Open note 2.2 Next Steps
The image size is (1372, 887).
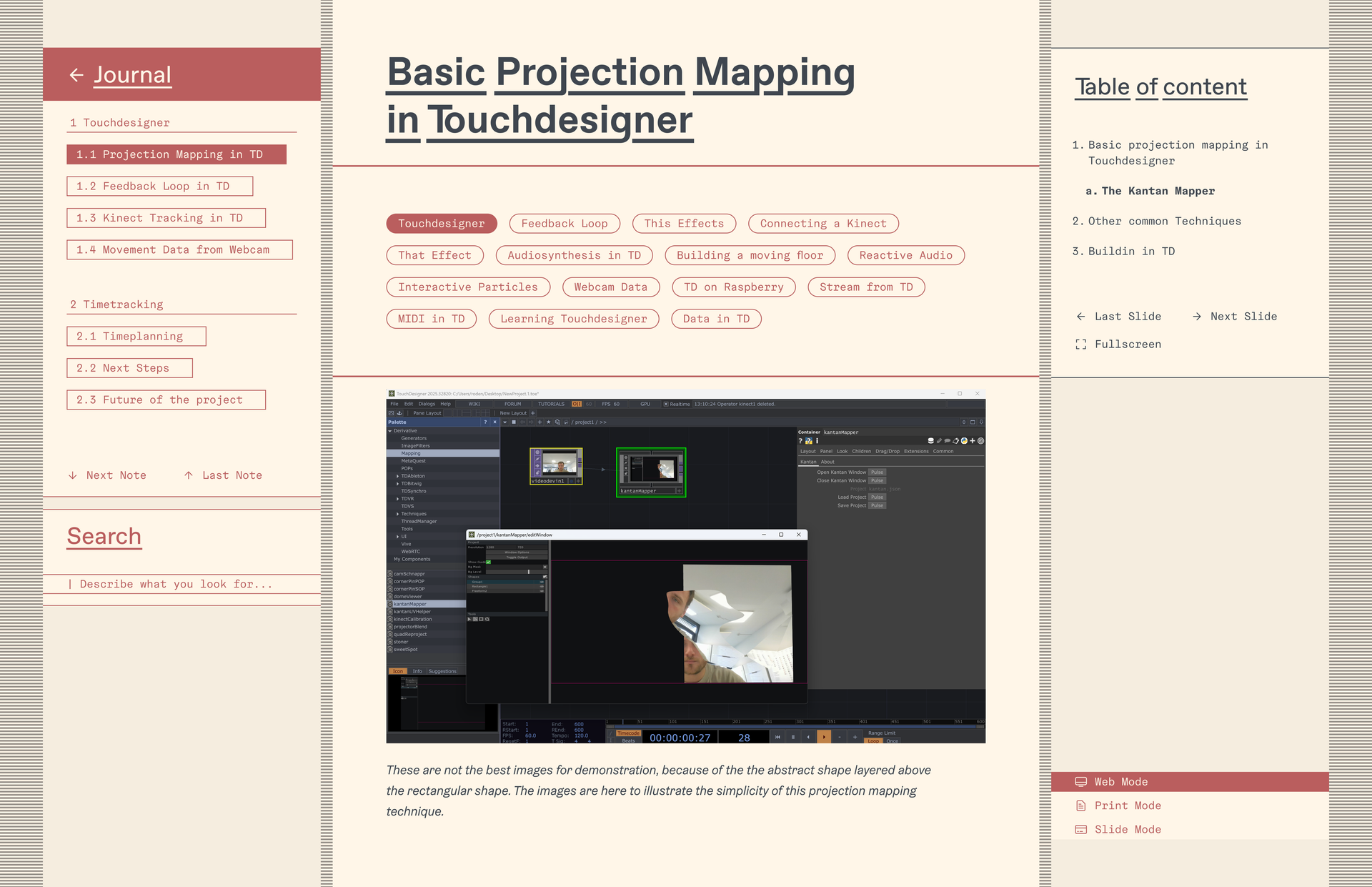pos(130,368)
